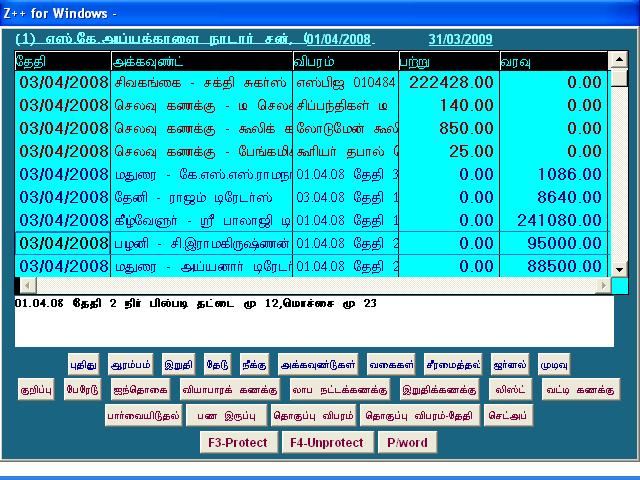The height and width of the screenshot is (480, 640).
Task: Select the credit amount 95000.00
Action: point(554,243)
